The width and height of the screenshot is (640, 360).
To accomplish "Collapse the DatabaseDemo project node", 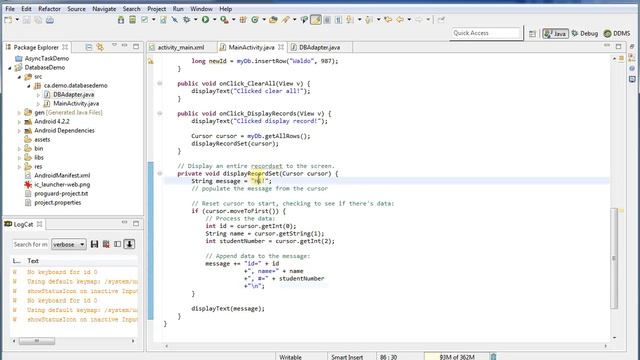I will 10,68.
